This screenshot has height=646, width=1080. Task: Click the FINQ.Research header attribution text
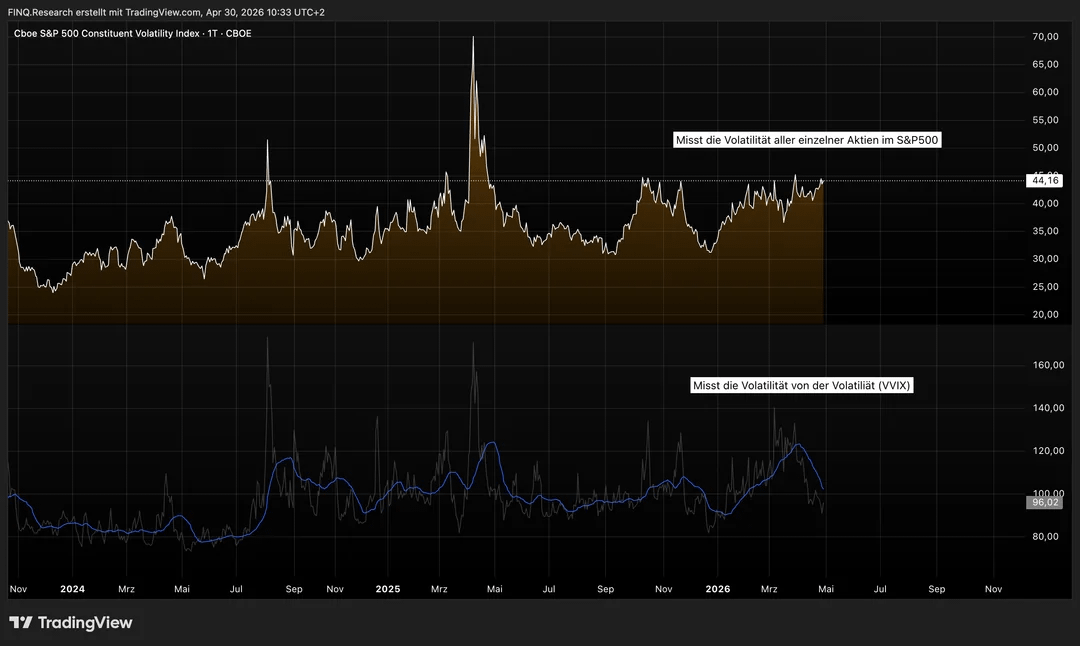[x=166, y=12]
